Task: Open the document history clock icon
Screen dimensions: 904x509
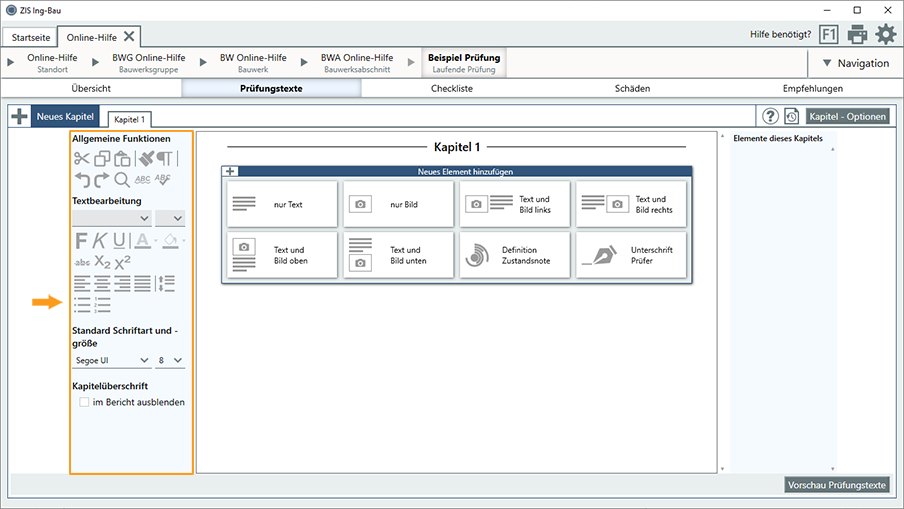Action: pos(791,116)
